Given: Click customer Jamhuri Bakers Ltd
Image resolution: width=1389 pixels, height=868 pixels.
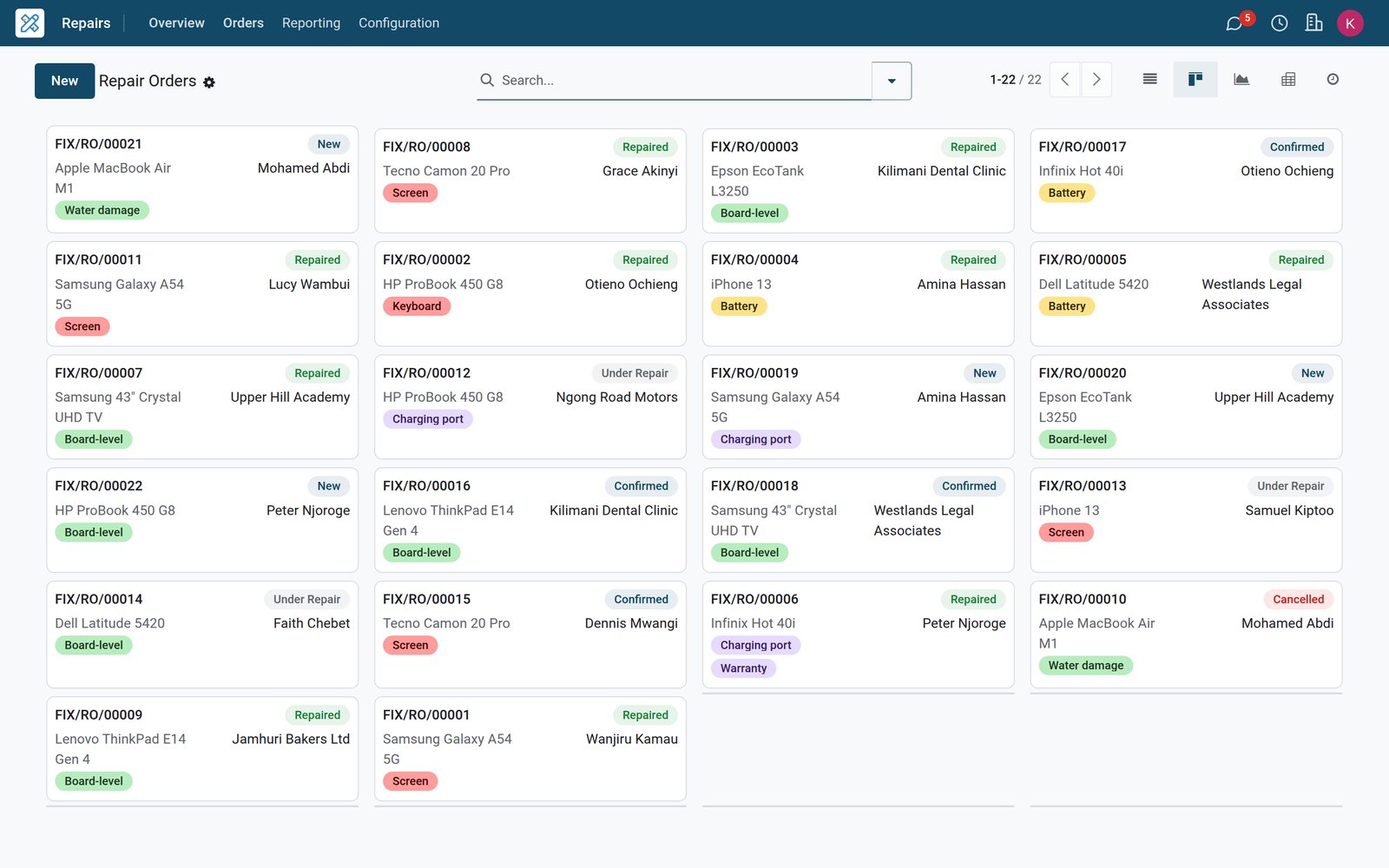Looking at the screenshot, I should [x=291, y=739].
